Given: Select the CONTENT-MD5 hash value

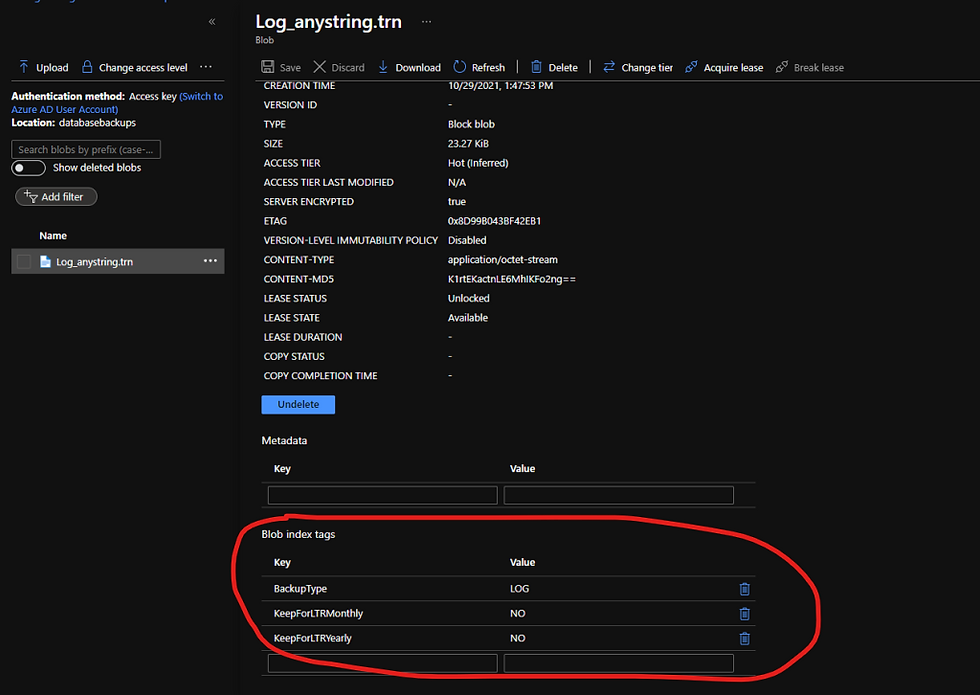Looking at the screenshot, I should pyautogui.click(x=512, y=279).
